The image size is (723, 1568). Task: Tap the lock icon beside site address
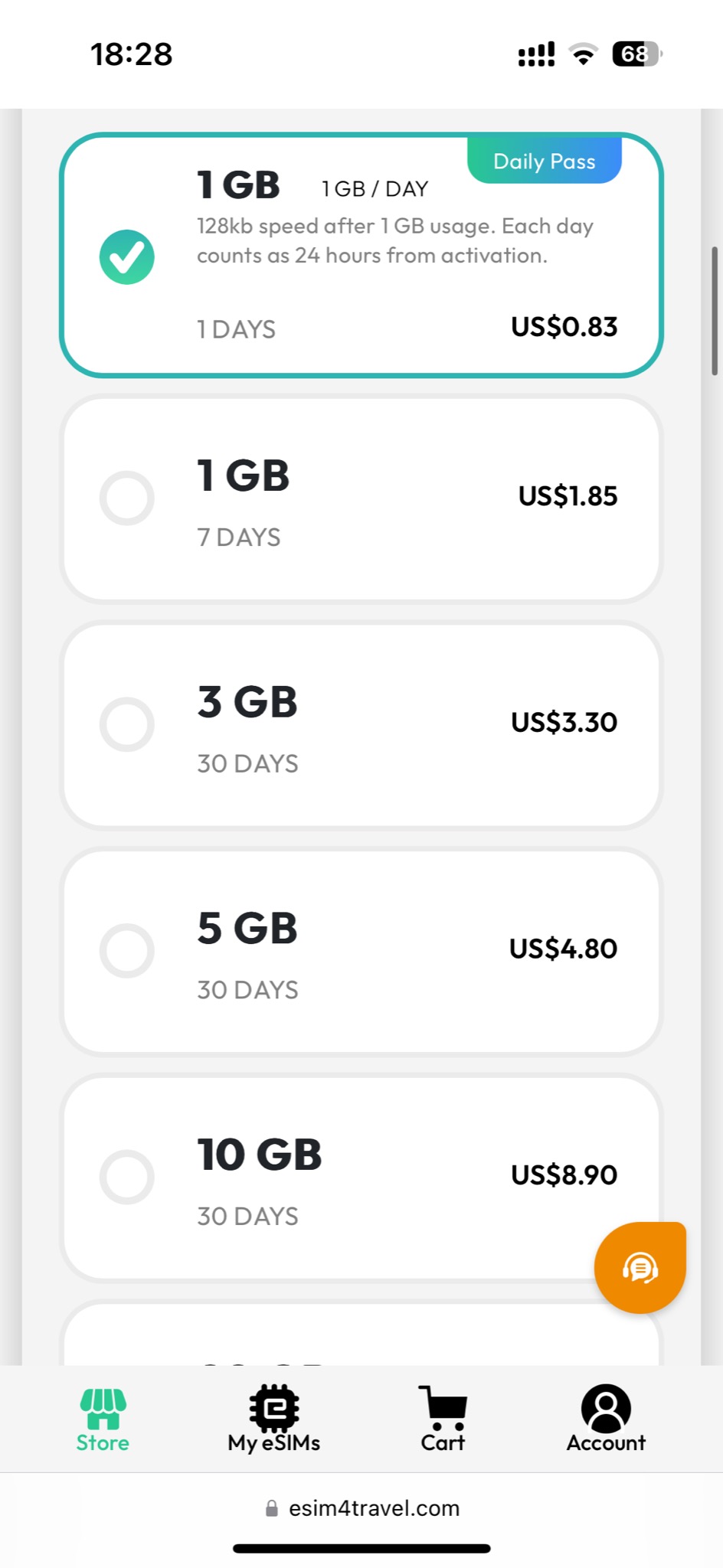point(271,1508)
